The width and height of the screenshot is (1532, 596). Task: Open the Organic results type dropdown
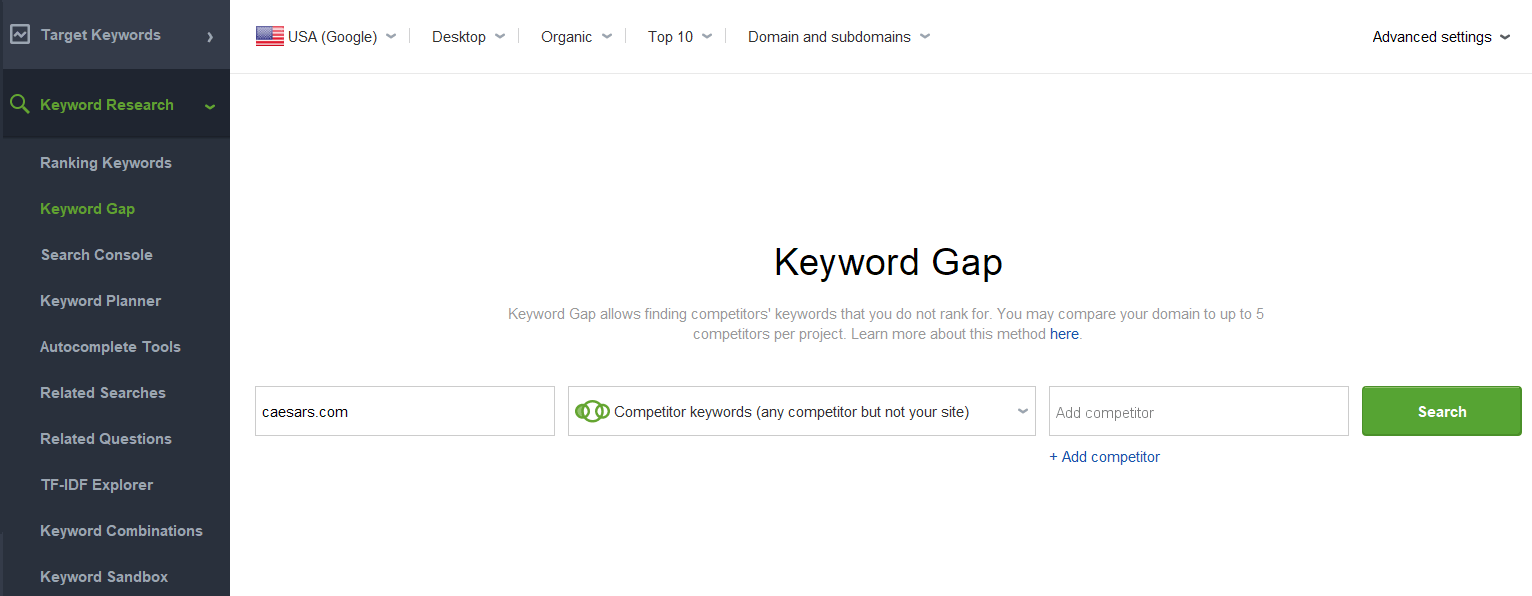pyautogui.click(x=576, y=37)
